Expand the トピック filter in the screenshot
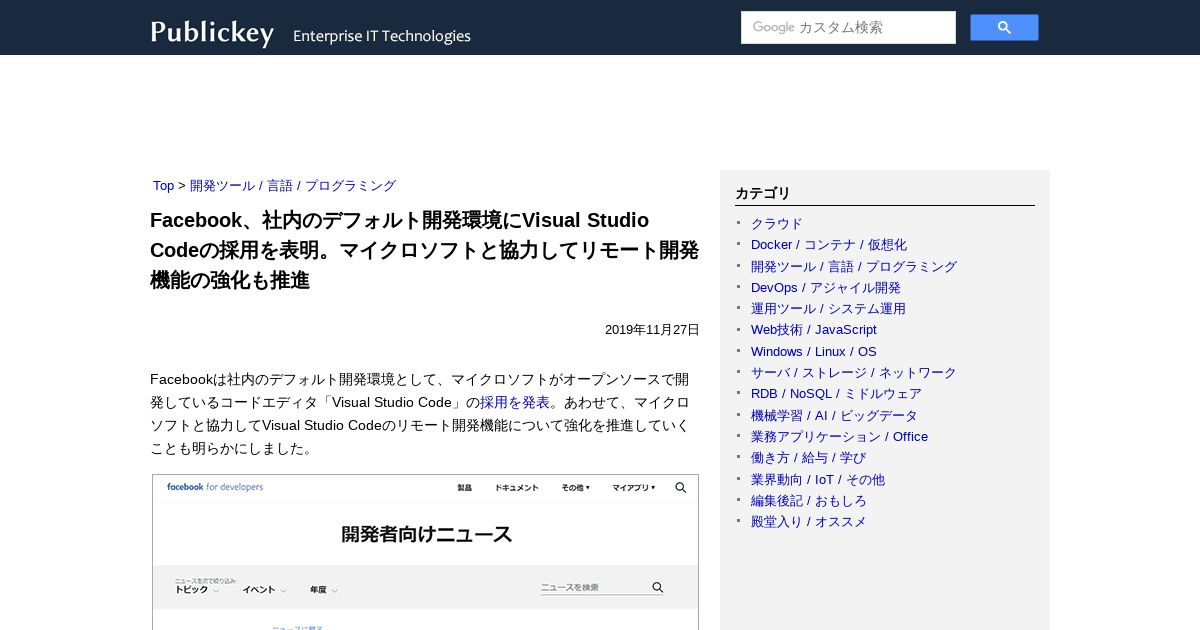This screenshot has height=630, width=1200. tap(197, 590)
